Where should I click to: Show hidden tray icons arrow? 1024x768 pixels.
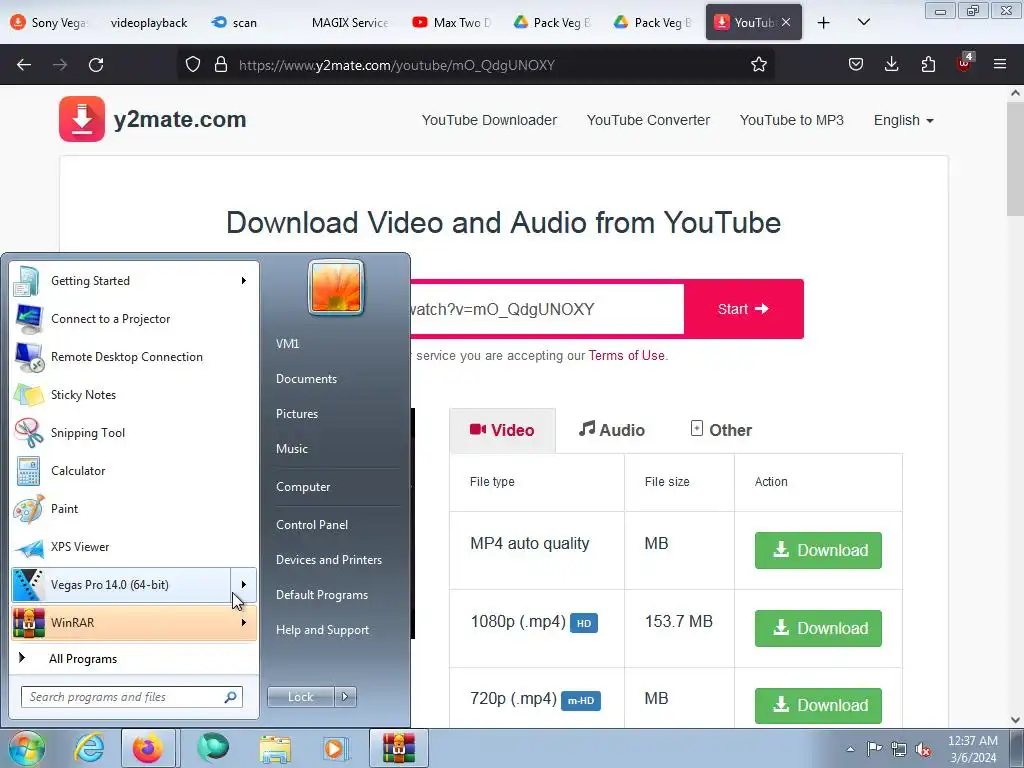[x=850, y=749]
